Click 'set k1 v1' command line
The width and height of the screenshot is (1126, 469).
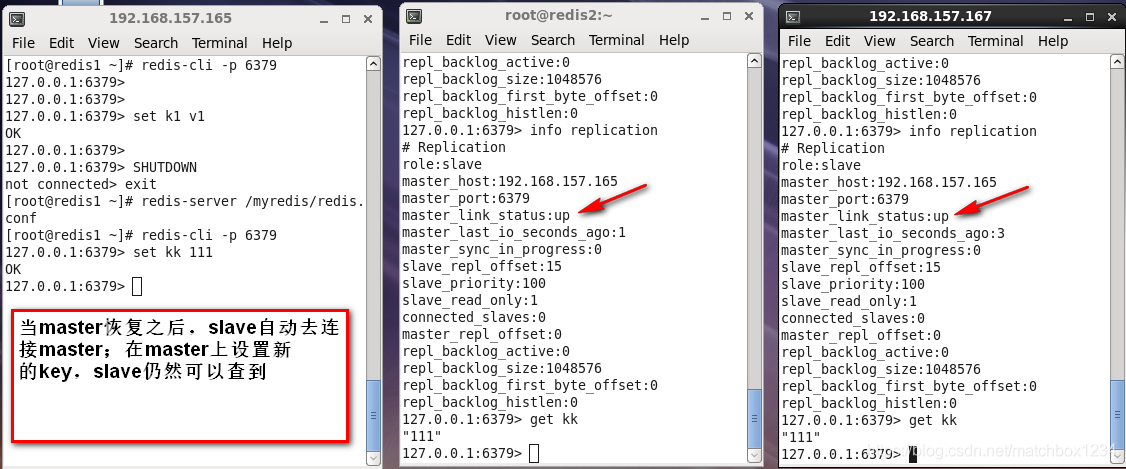pyautogui.click(x=106, y=116)
